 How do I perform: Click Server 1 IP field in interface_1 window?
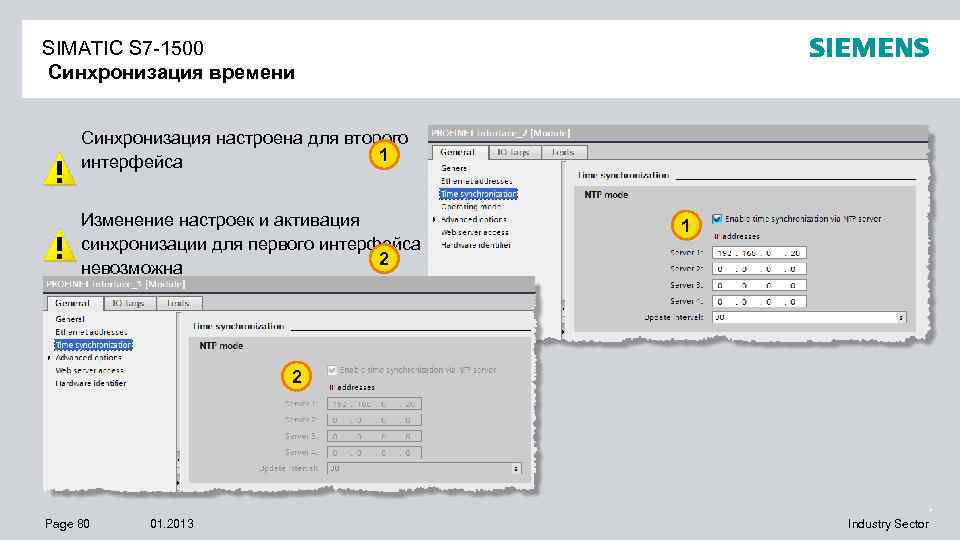point(374,403)
